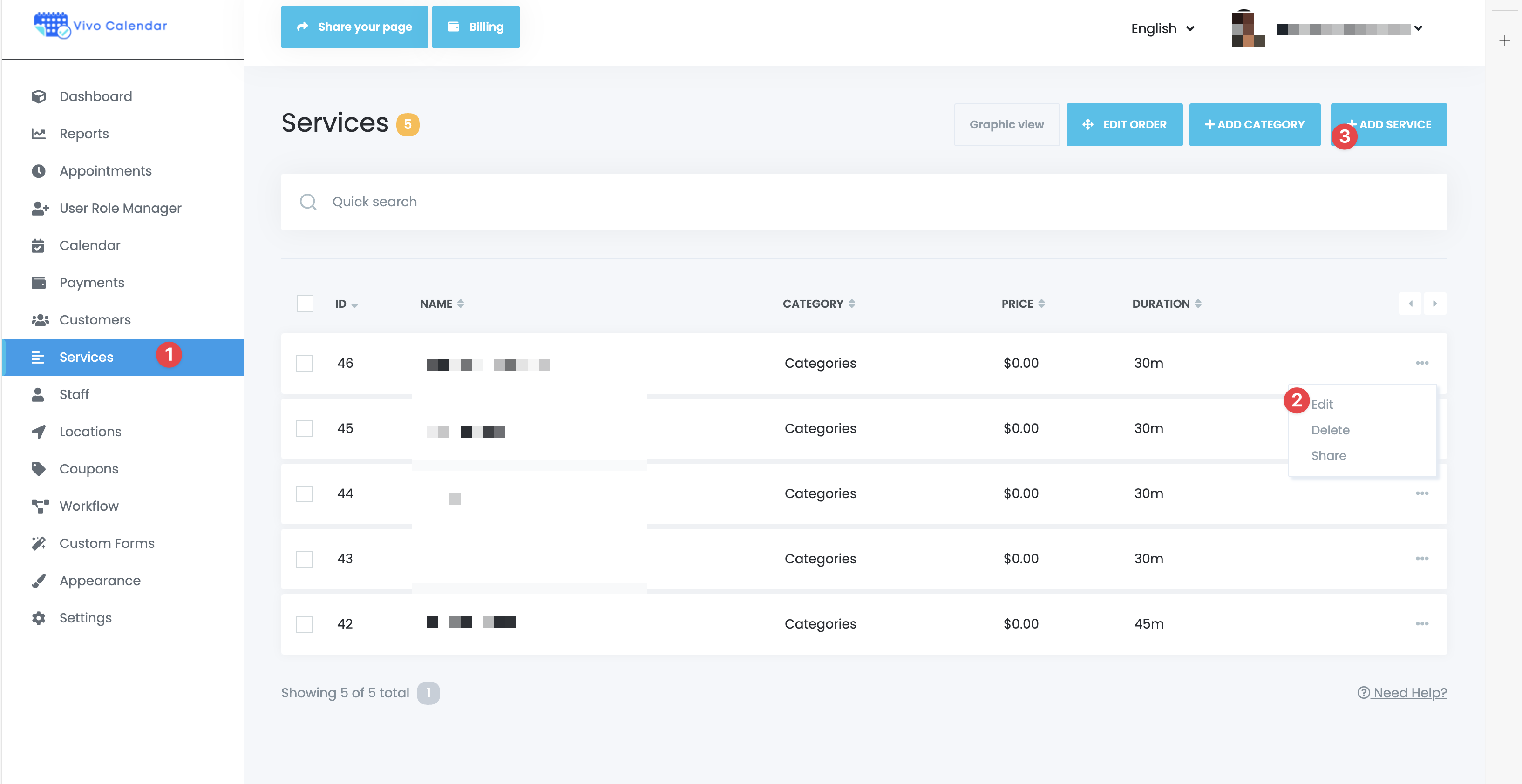Screen dimensions: 1522x784
Task: Click the Appointments clock icon
Action: point(38,171)
